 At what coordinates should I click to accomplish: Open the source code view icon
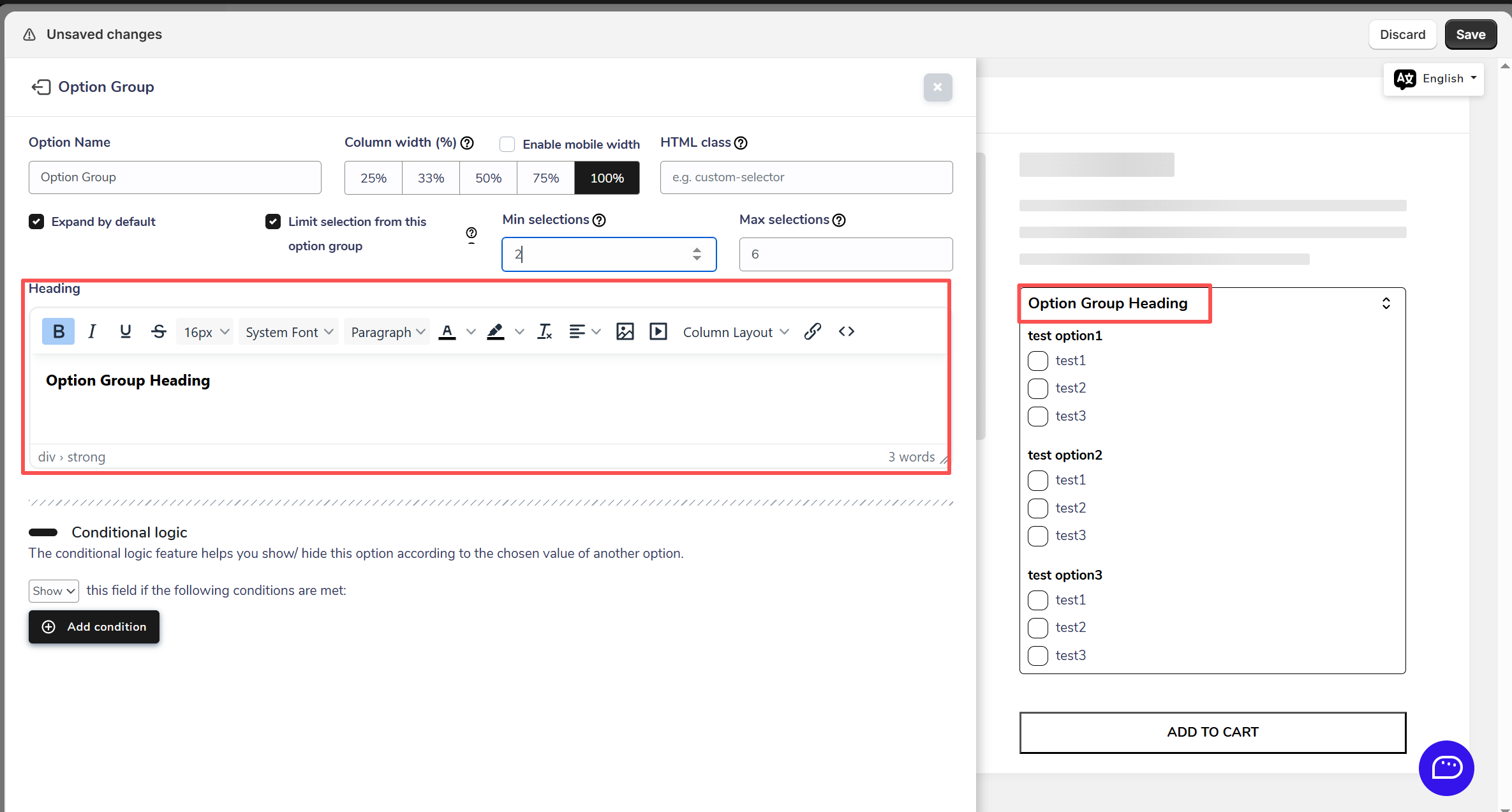coord(846,332)
